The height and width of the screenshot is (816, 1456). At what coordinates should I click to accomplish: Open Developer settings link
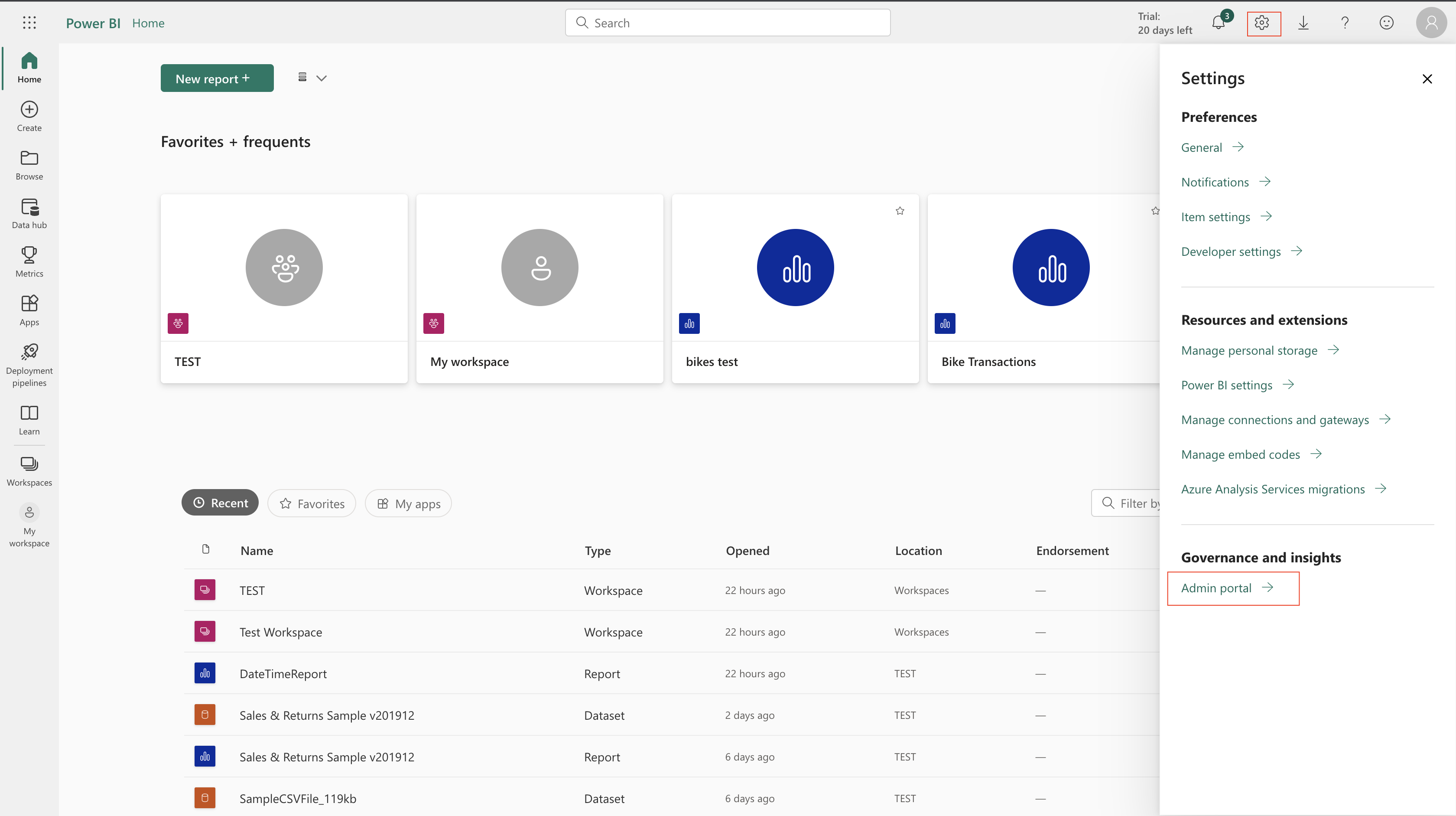(1242, 251)
